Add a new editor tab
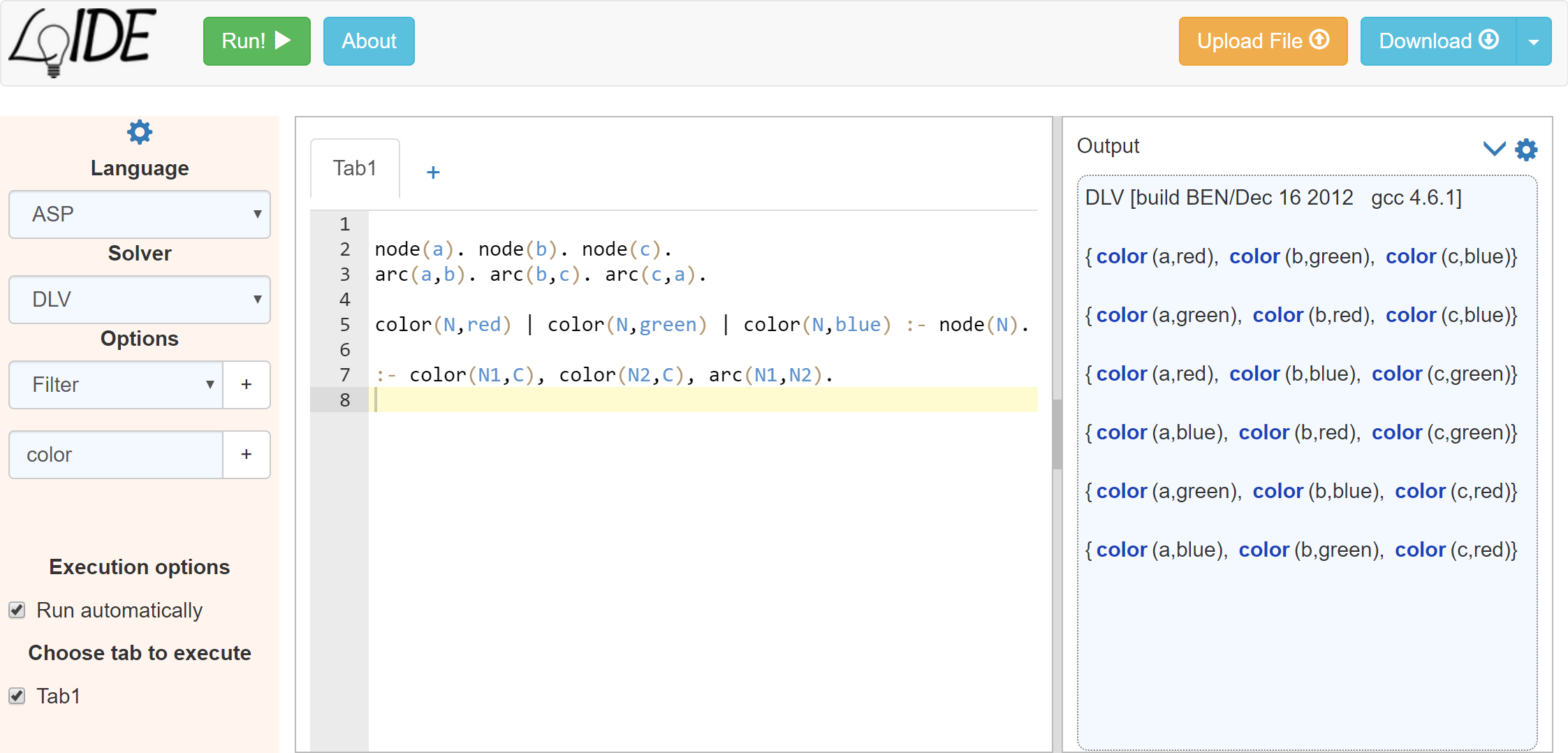Screen dimensions: 1568x753 click(433, 173)
